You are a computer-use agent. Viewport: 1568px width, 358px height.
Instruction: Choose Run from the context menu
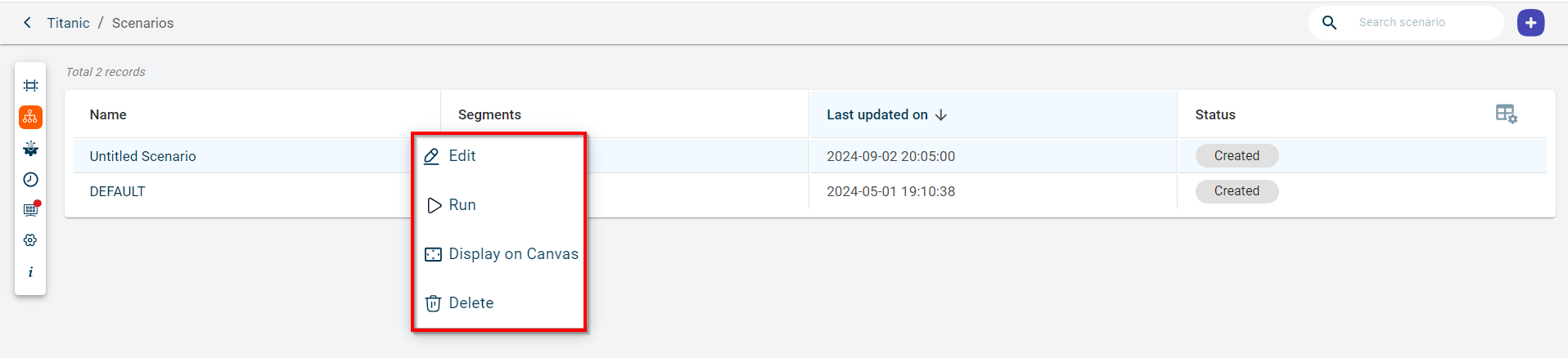pyautogui.click(x=462, y=205)
